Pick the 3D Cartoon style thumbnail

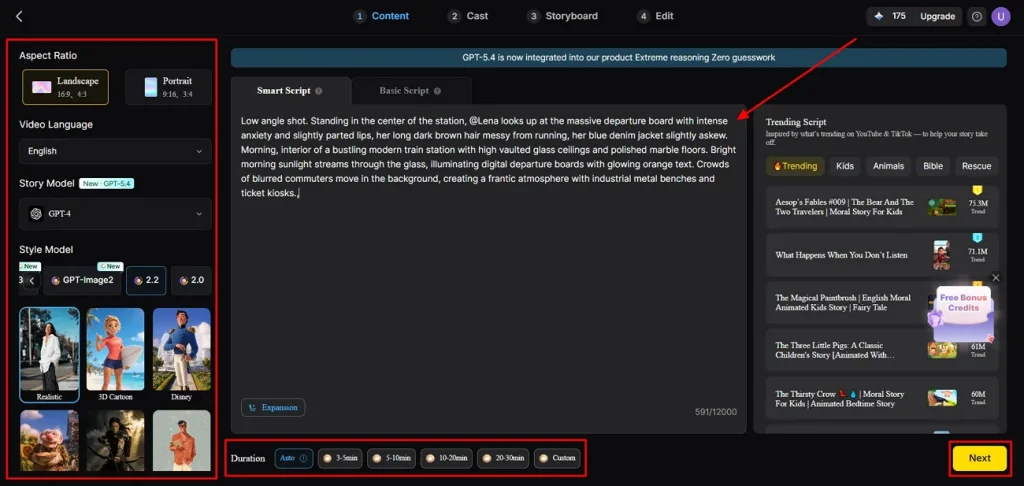point(116,355)
